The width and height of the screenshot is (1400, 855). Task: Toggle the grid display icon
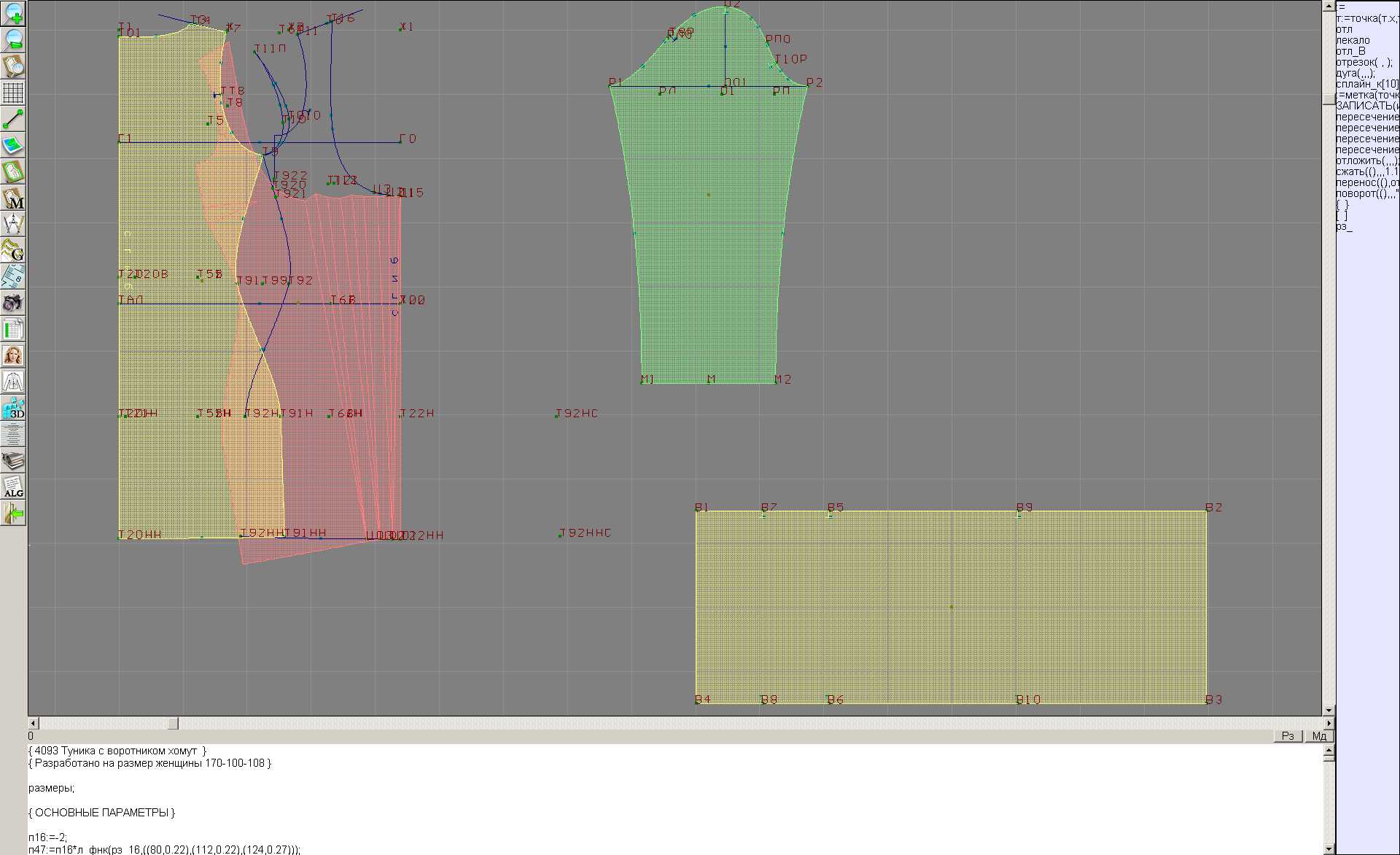[13, 93]
